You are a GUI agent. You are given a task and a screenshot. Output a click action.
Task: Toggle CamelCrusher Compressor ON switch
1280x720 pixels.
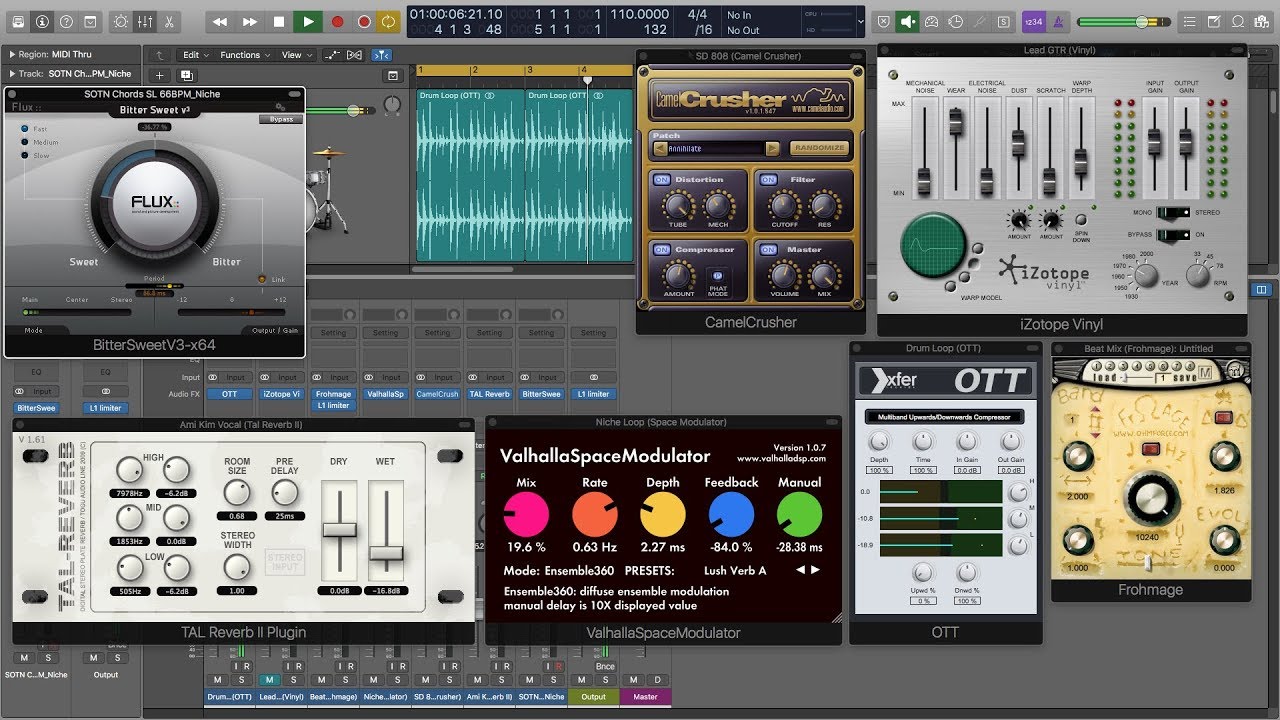point(661,249)
